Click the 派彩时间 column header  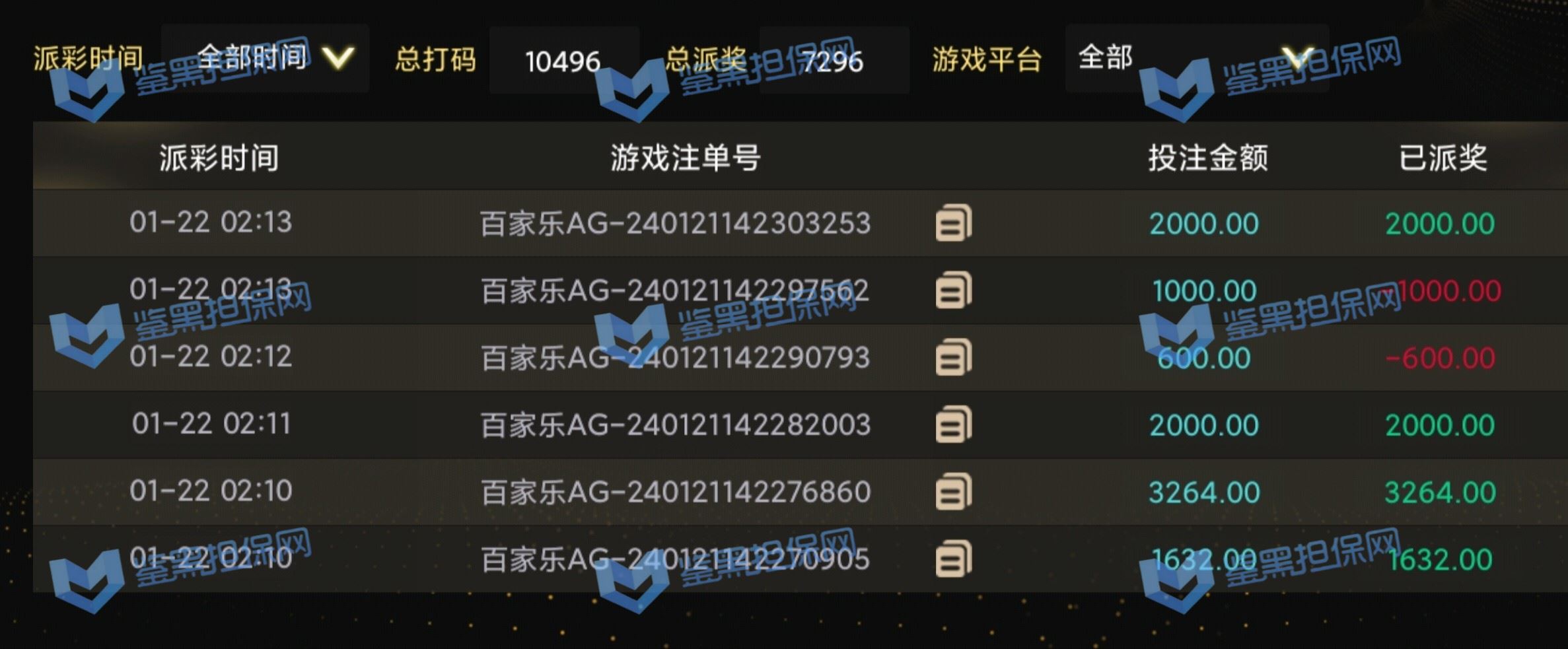[x=219, y=158]
